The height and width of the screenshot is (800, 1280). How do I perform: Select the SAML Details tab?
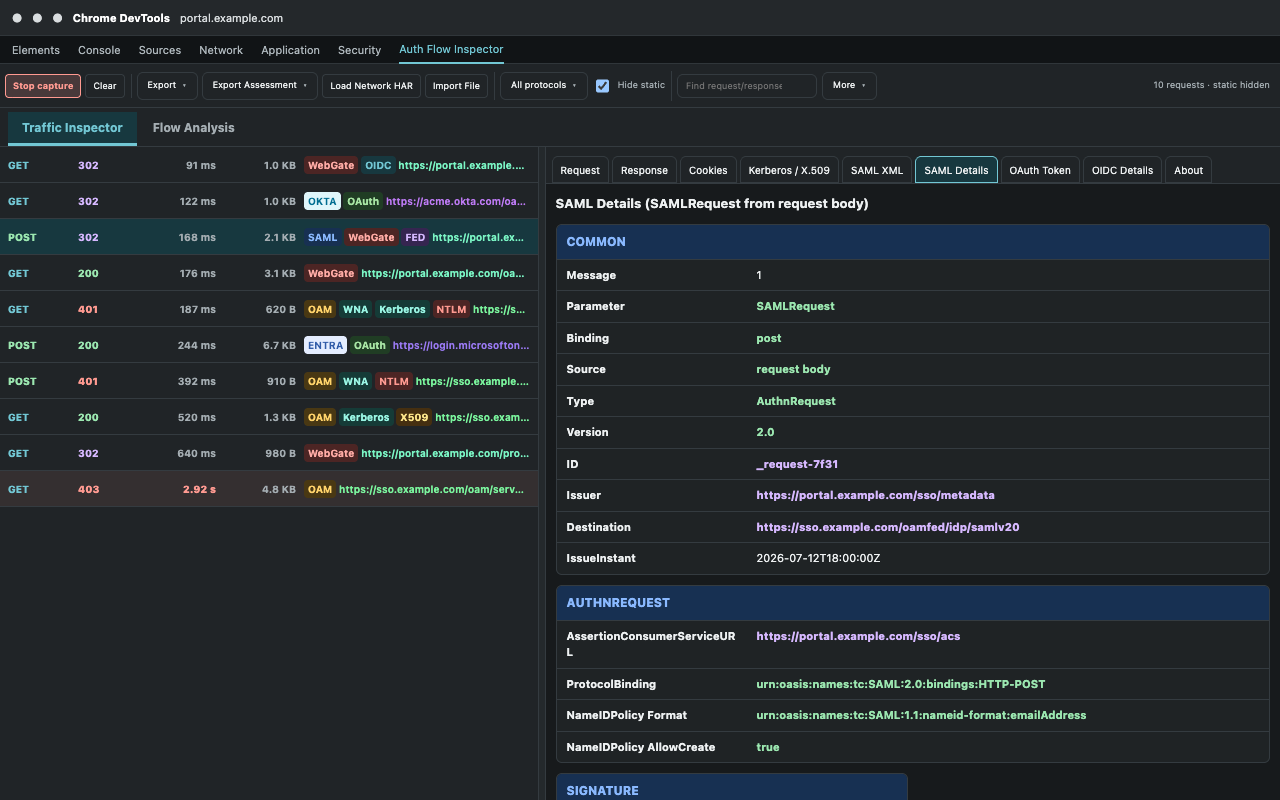(x=956, y=170)
